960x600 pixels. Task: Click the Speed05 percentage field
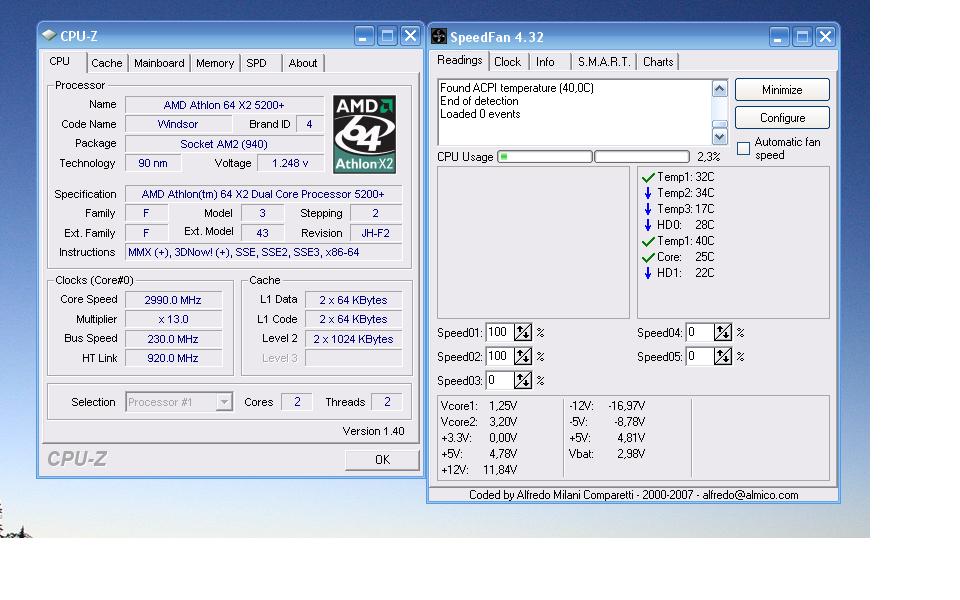[x=700, y=356]
